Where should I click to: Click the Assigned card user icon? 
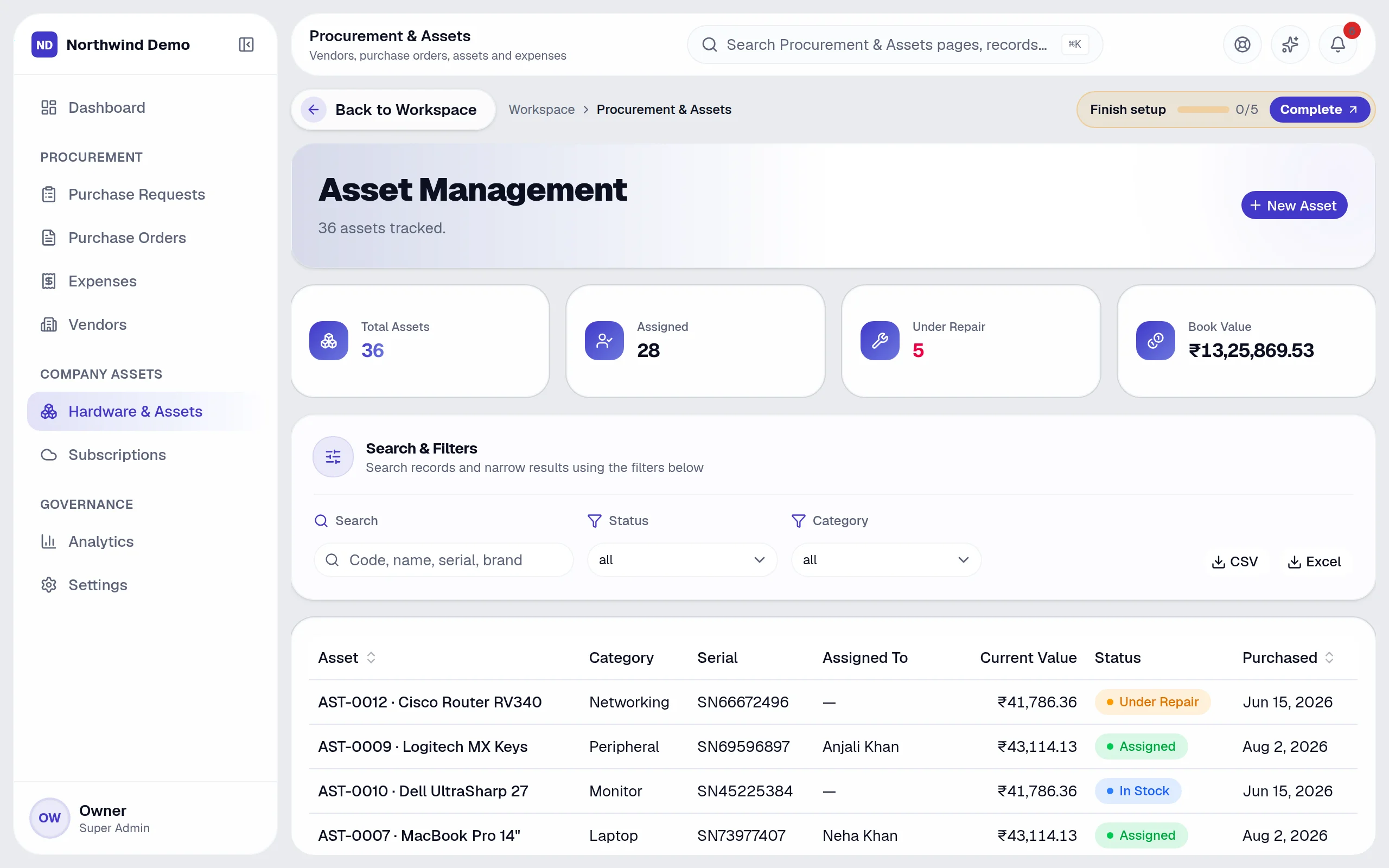coord(604,341)
